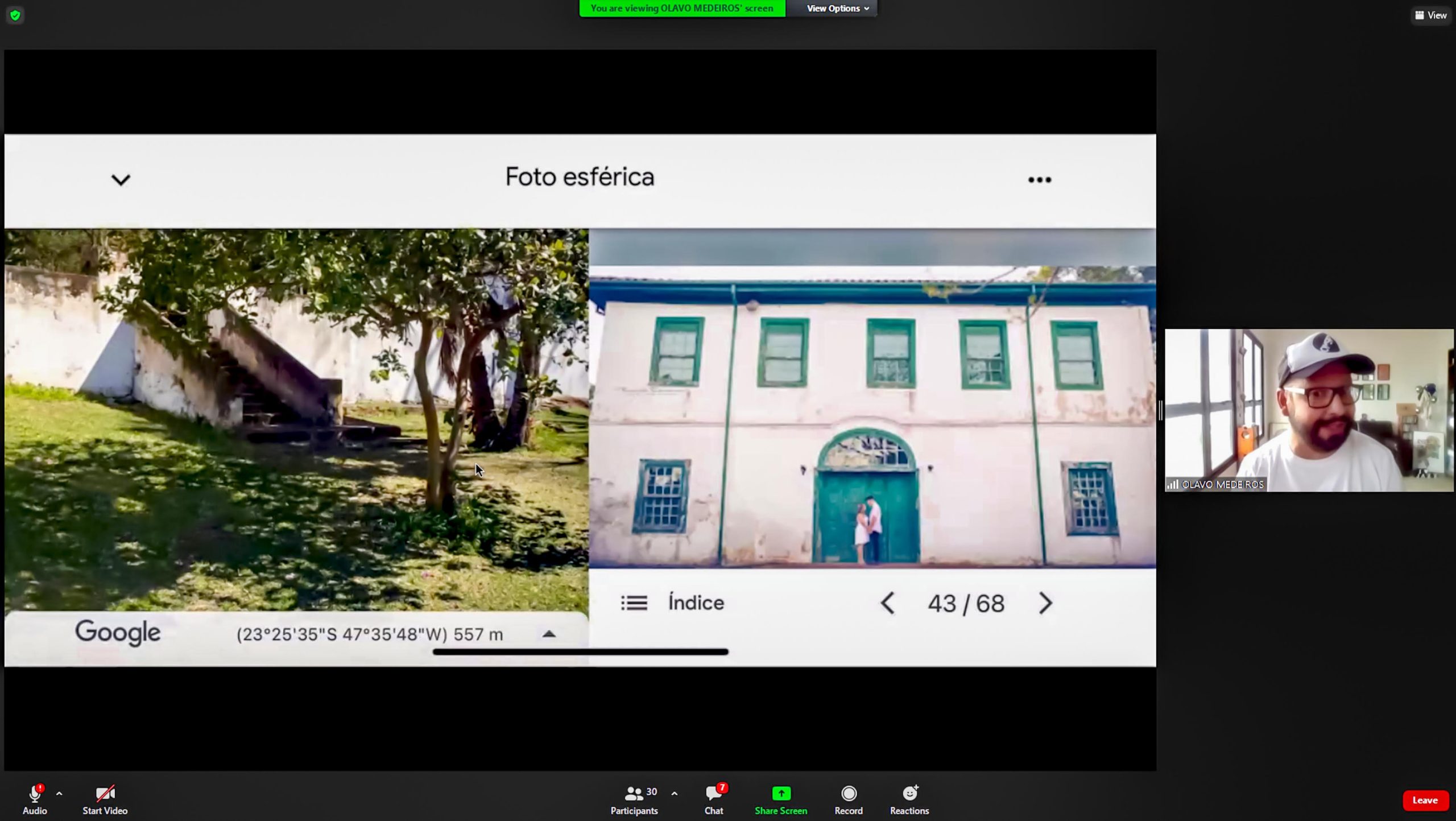Click Olavo Medeiros video thumbnail
1456x821 pixels.
click(x=1309, y=410)
